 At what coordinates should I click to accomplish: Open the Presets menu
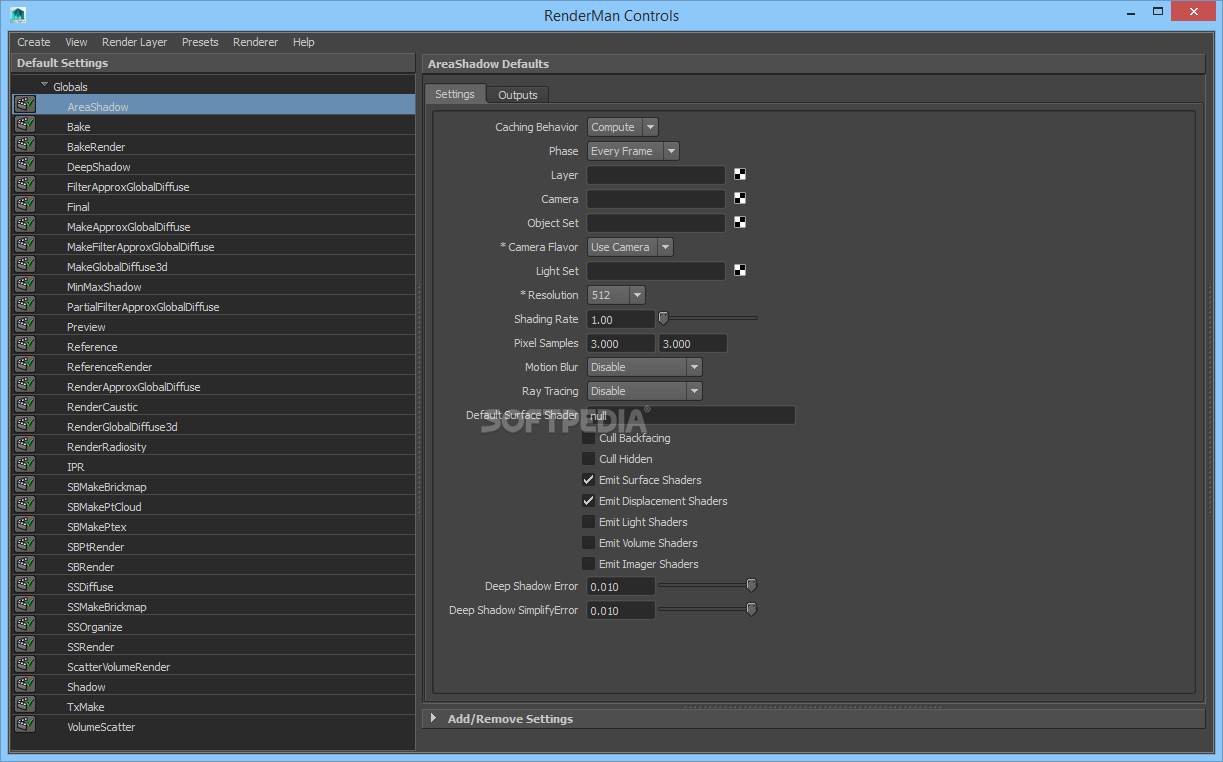pyautogui.click(x=200, y=42)
